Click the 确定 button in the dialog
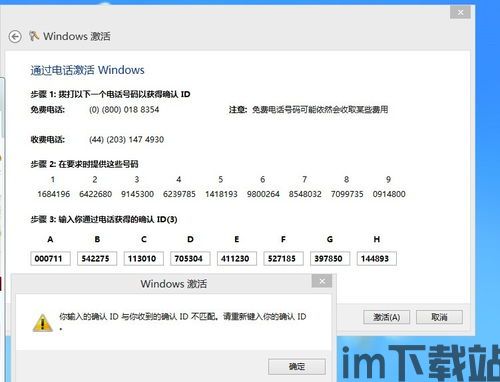 (297, 367)
